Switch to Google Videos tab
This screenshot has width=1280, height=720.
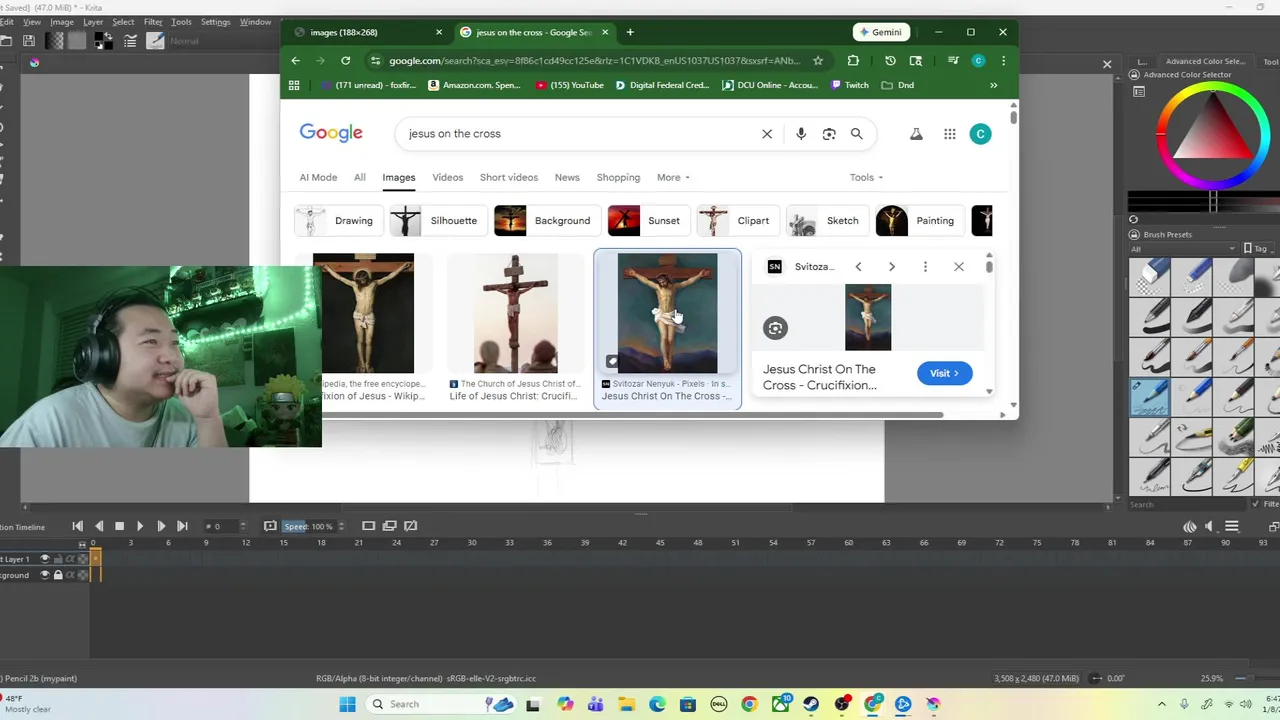[x=447, y=177]
